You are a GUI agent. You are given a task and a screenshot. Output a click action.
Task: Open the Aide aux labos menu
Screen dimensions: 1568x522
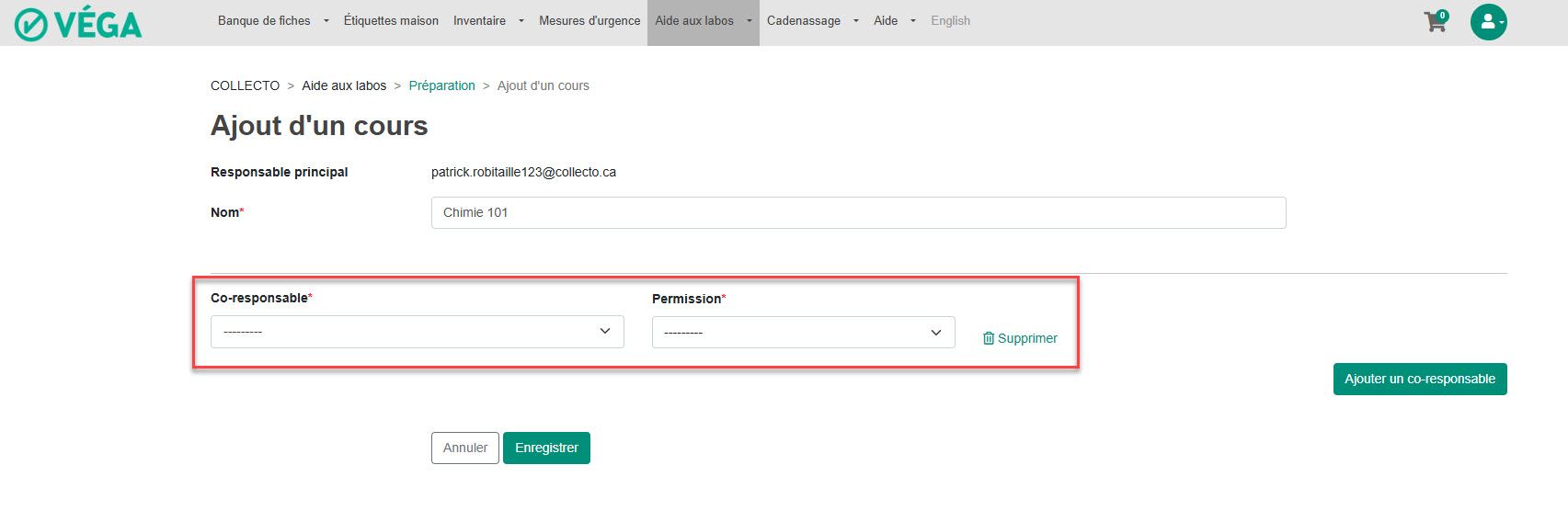tap(703, 21)
